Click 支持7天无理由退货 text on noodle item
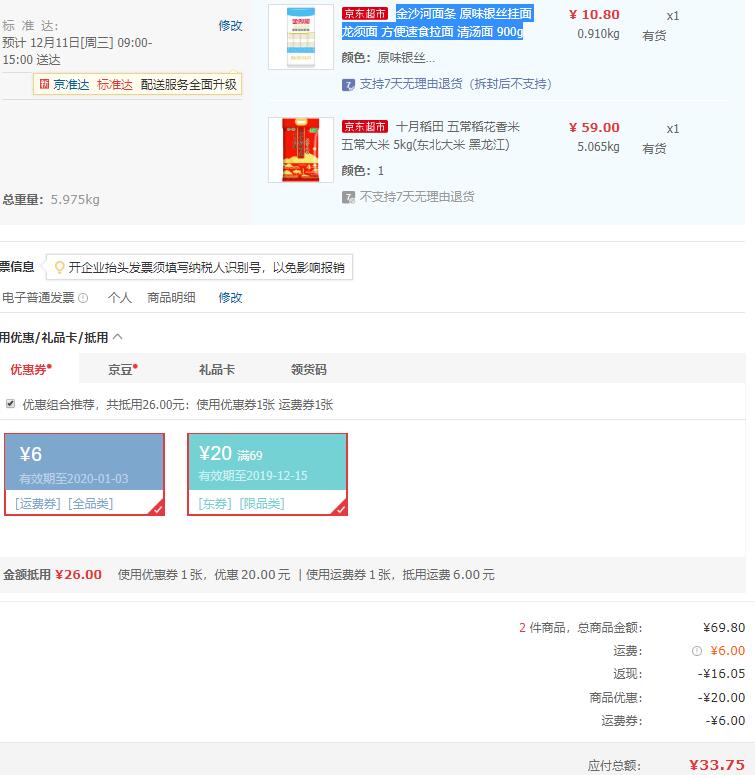 point(456,84)
